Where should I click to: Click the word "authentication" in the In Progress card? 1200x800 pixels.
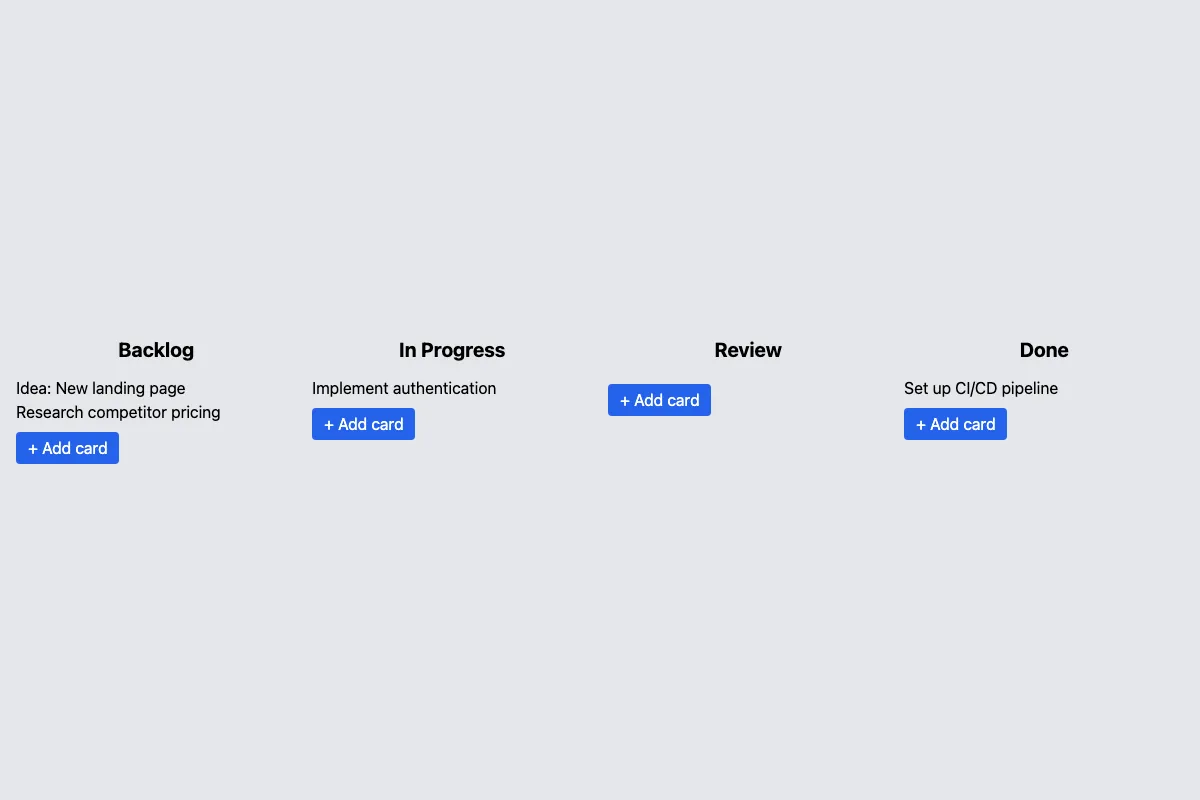(x=444, y=388)
